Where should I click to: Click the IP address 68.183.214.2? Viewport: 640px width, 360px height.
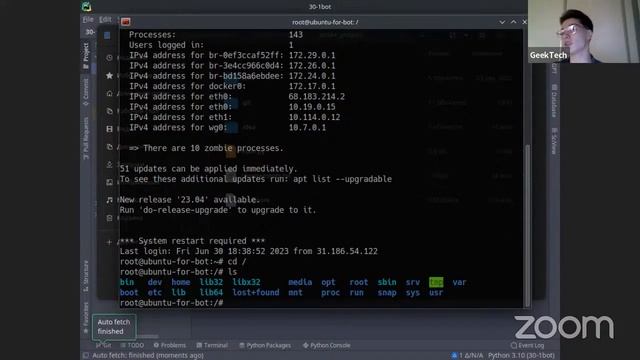point(317,97)
